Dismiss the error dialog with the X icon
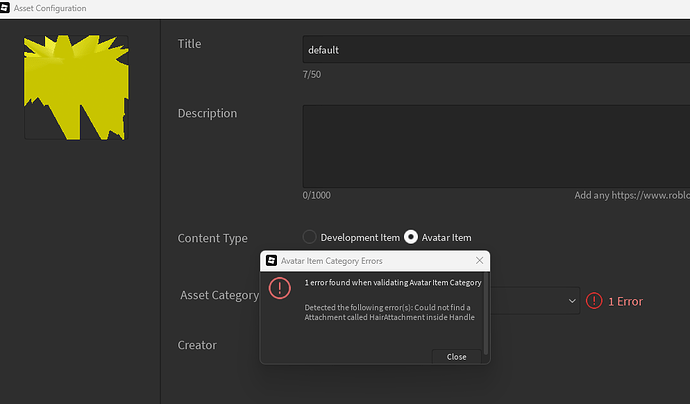 pos(479,261)
